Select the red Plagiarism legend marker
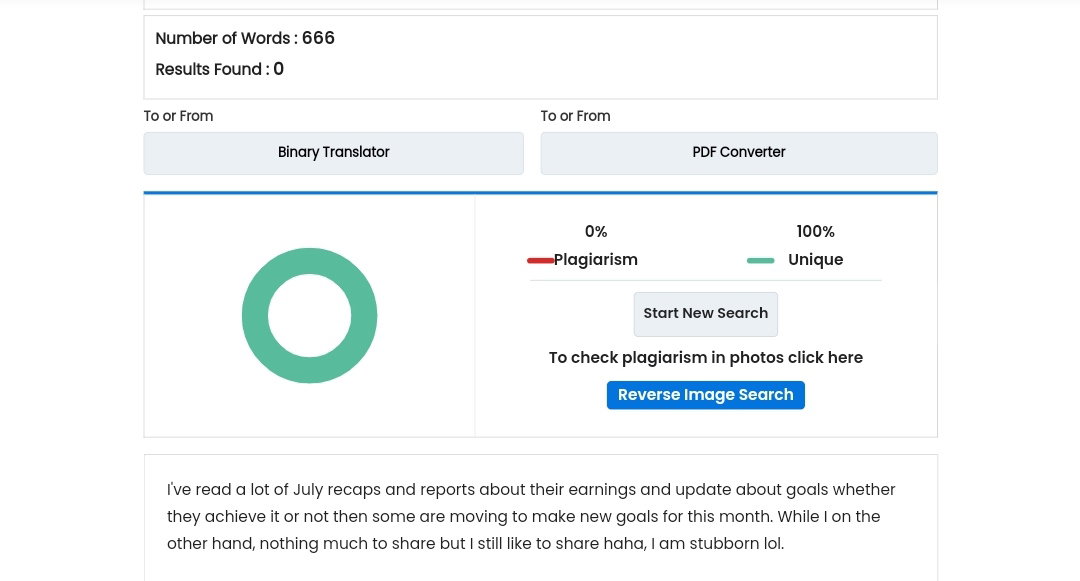This screenshot has width=1080, height=581. point(540,260)
